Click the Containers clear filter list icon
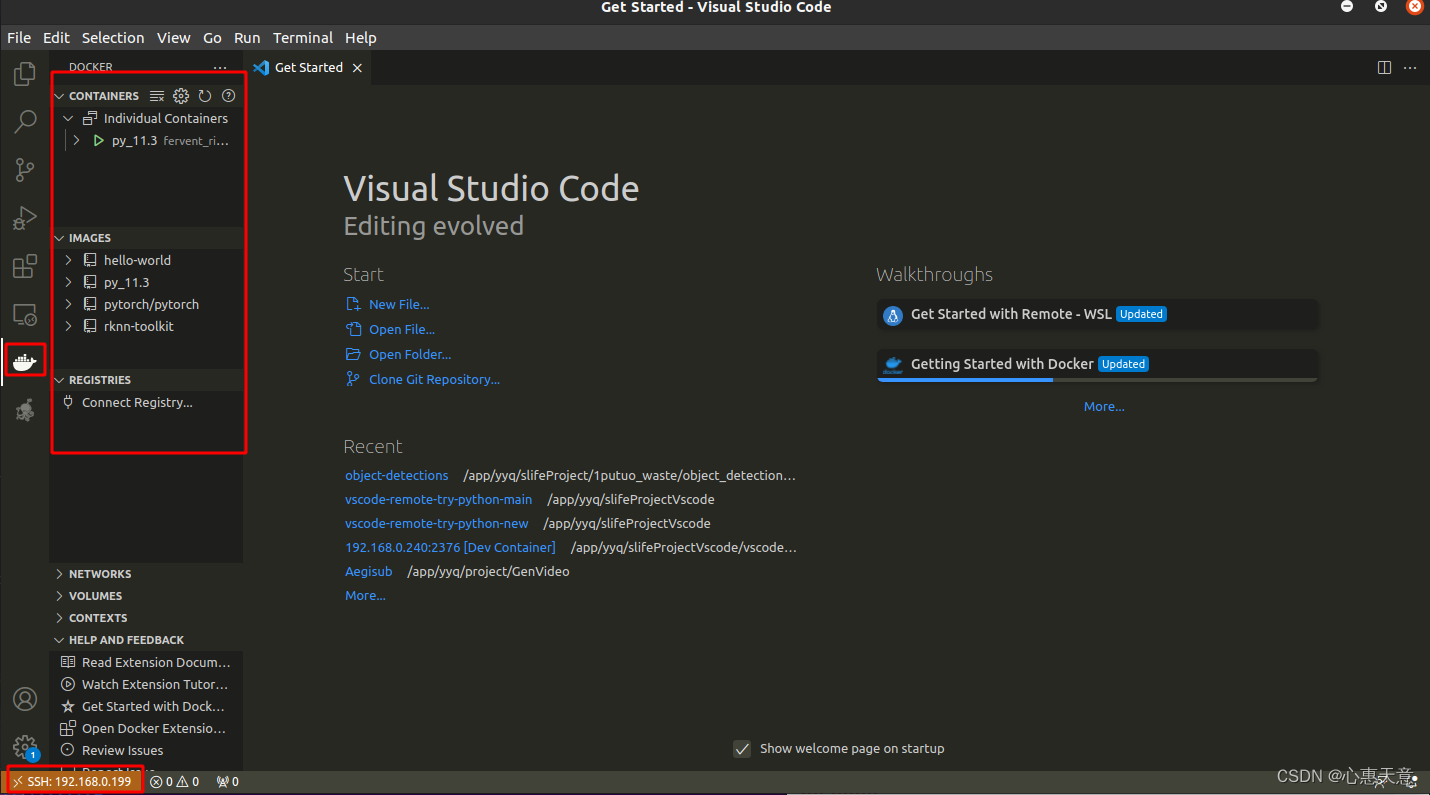 click(157, 96)
